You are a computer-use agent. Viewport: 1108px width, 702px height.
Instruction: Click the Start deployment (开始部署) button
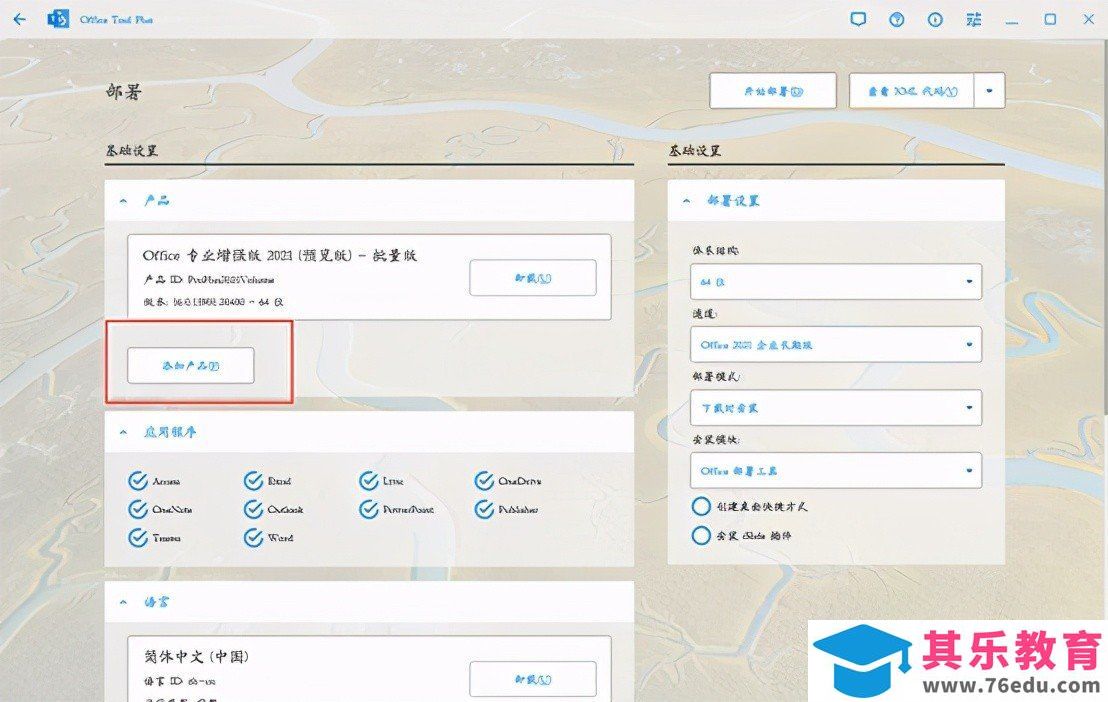click(773, 90)
